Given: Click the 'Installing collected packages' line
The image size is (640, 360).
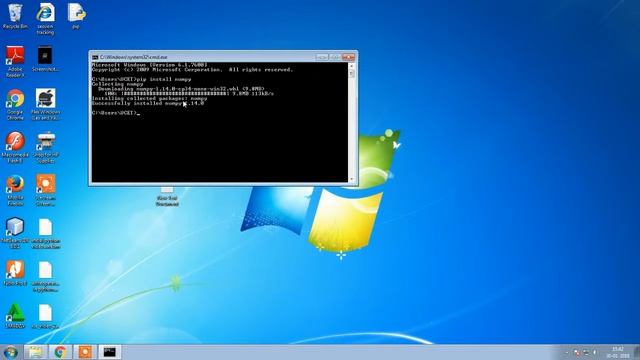Looking at the screenshot, I should (149, 98).
